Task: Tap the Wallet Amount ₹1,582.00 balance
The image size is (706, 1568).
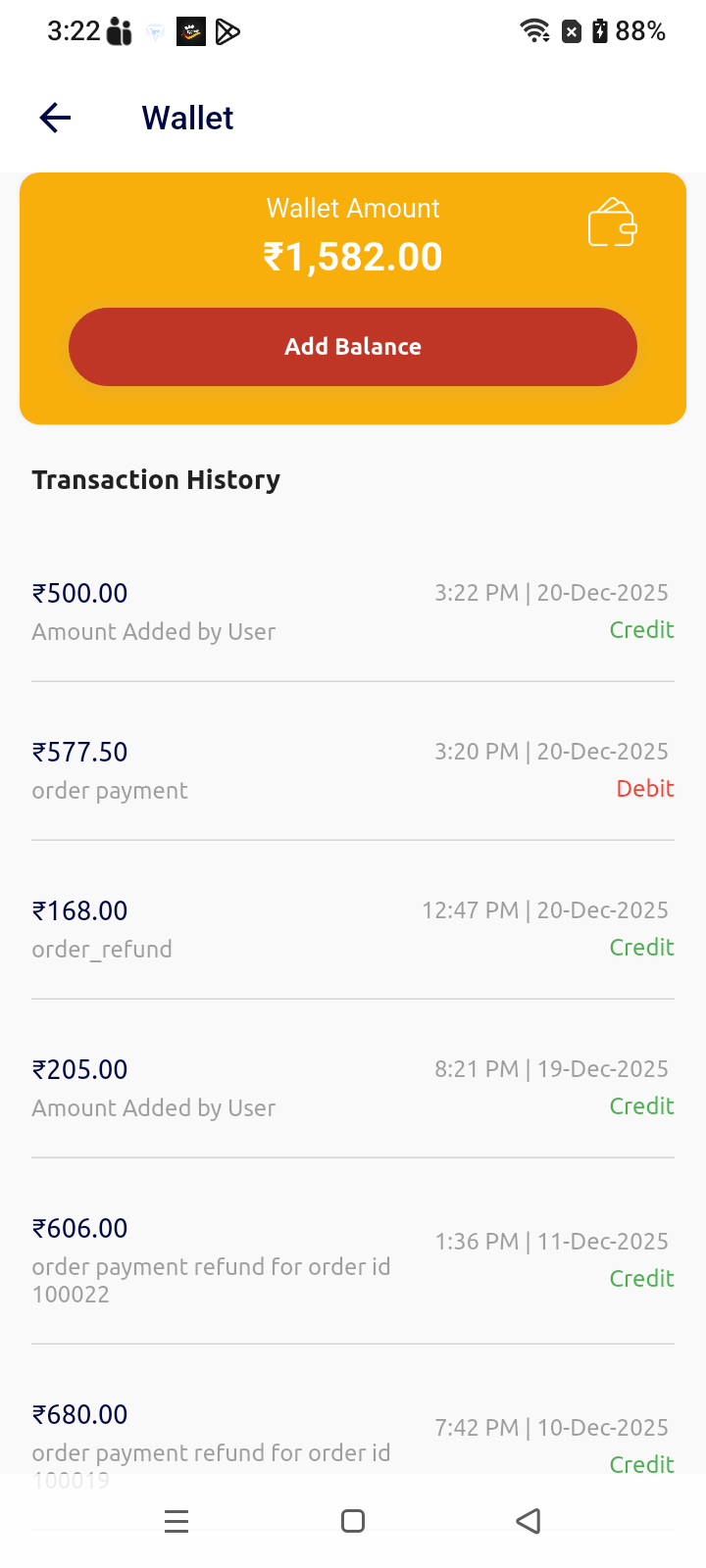Action: click(x=353, y=257)
